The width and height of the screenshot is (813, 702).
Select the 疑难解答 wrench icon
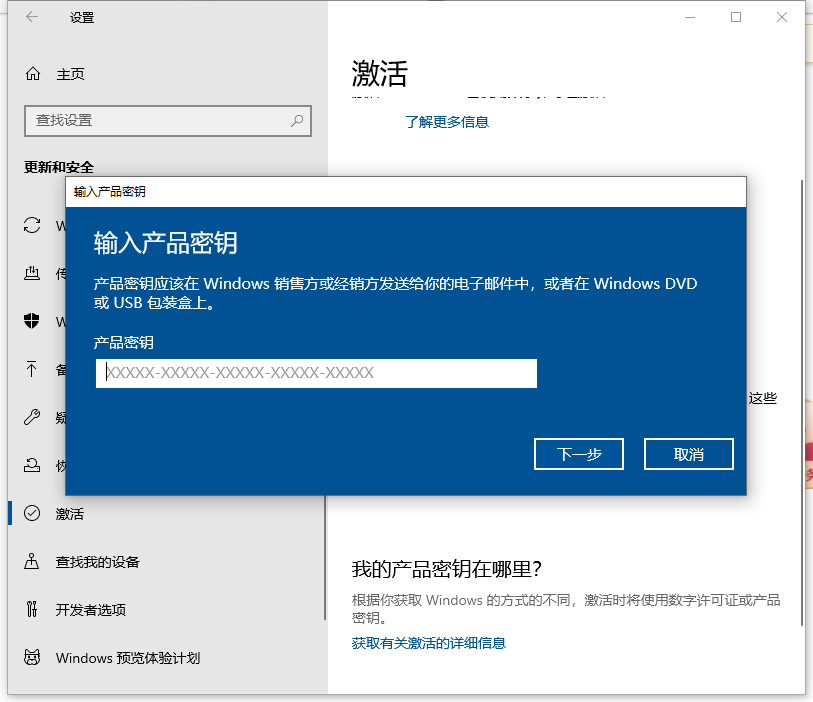[31, 417]
